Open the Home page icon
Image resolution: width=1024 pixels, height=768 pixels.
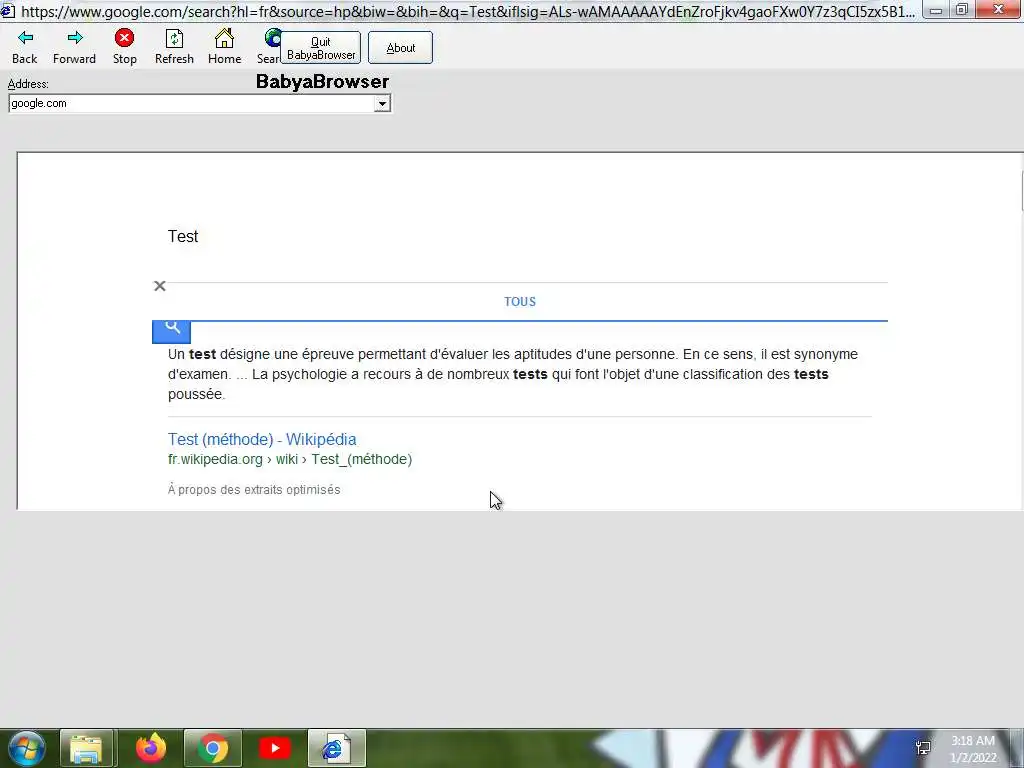225,47
